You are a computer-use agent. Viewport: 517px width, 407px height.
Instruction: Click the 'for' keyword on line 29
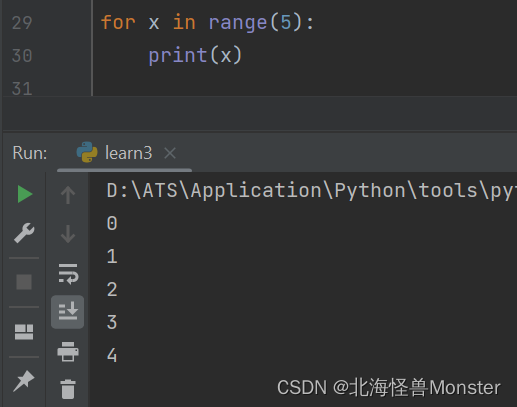(x=118, y=22)
